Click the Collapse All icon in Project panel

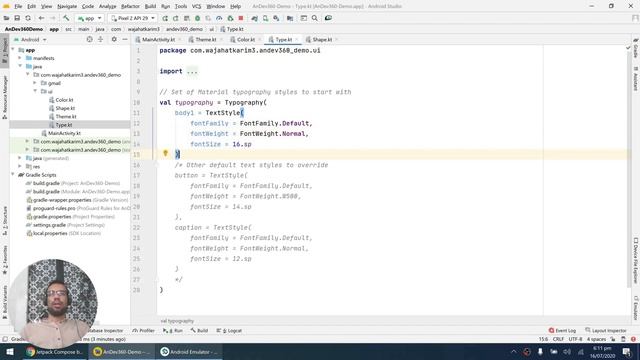tap(100, 39)
